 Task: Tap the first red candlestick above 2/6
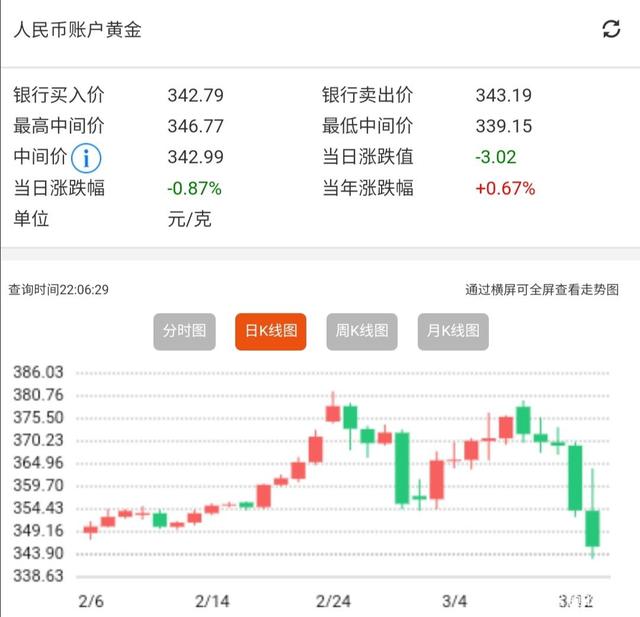91,530
